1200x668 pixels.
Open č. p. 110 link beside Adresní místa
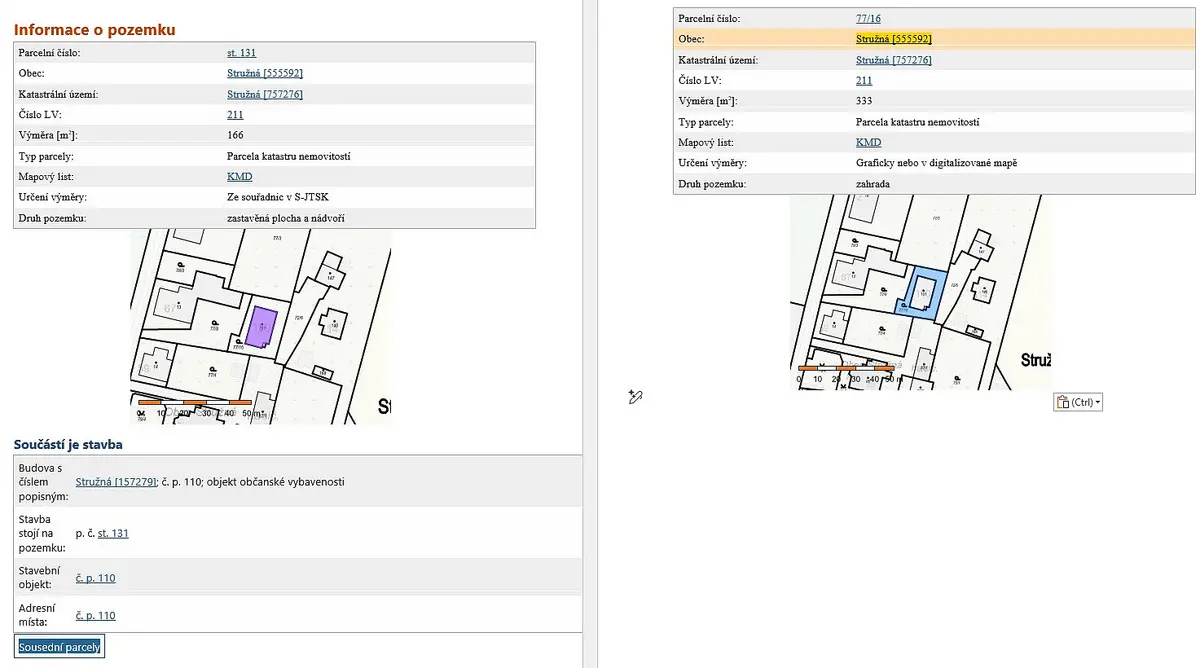(x=96, y=616)
